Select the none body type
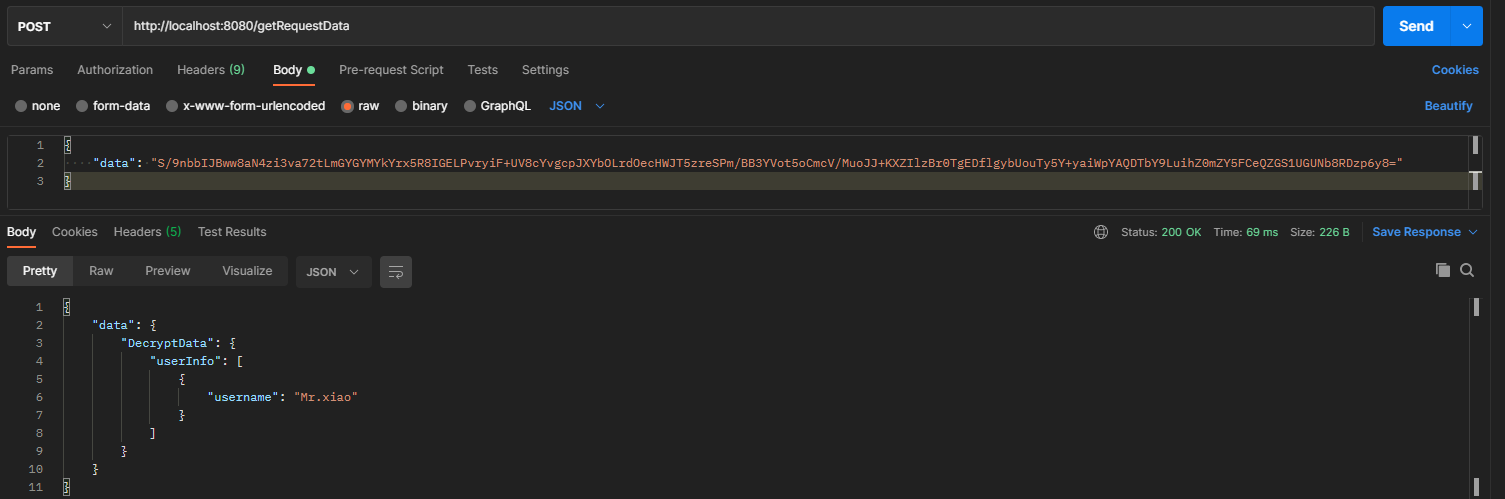Screen dimensions: 1505x499 37,106
